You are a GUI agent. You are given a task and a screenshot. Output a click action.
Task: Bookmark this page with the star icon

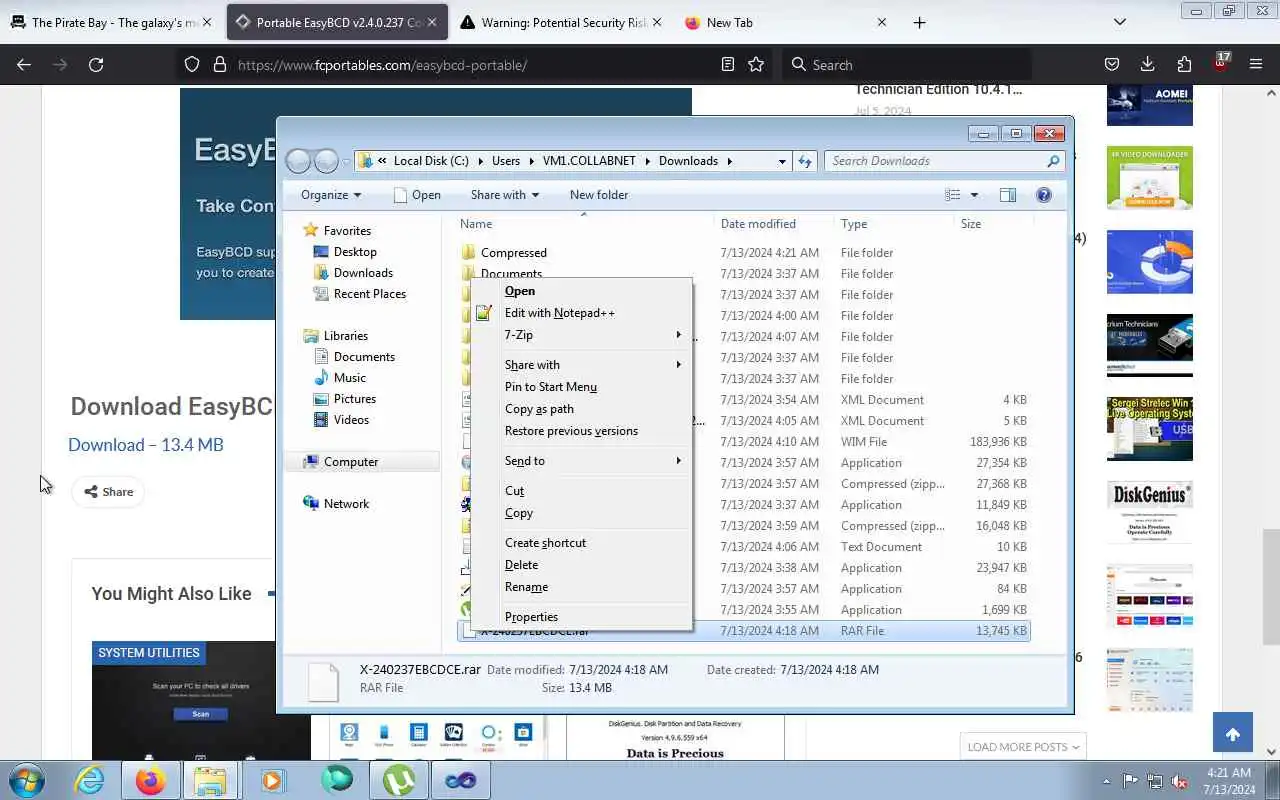pyautogui.click(x=756, y=64)
